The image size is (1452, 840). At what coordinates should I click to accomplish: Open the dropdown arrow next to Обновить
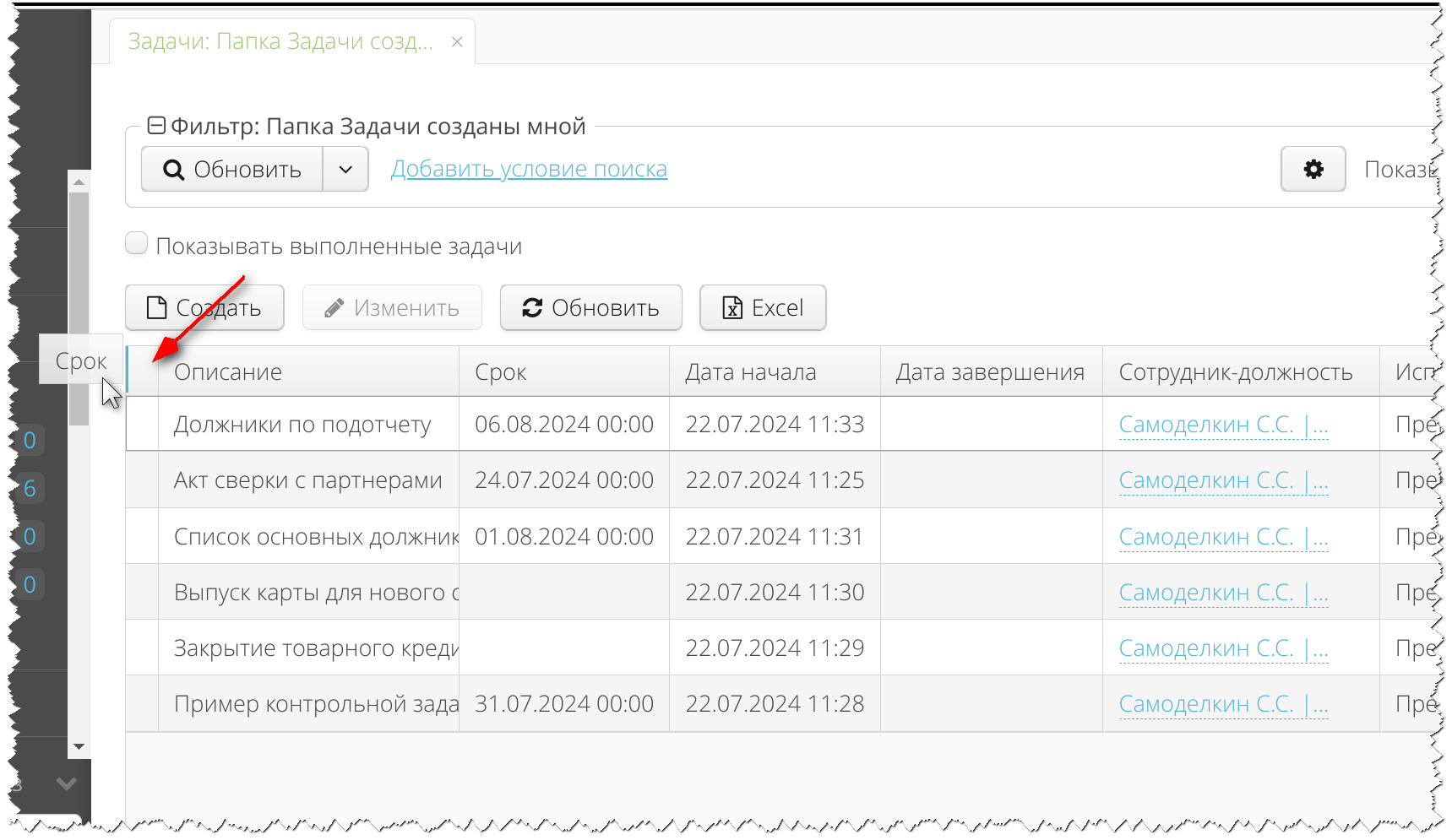345,169
